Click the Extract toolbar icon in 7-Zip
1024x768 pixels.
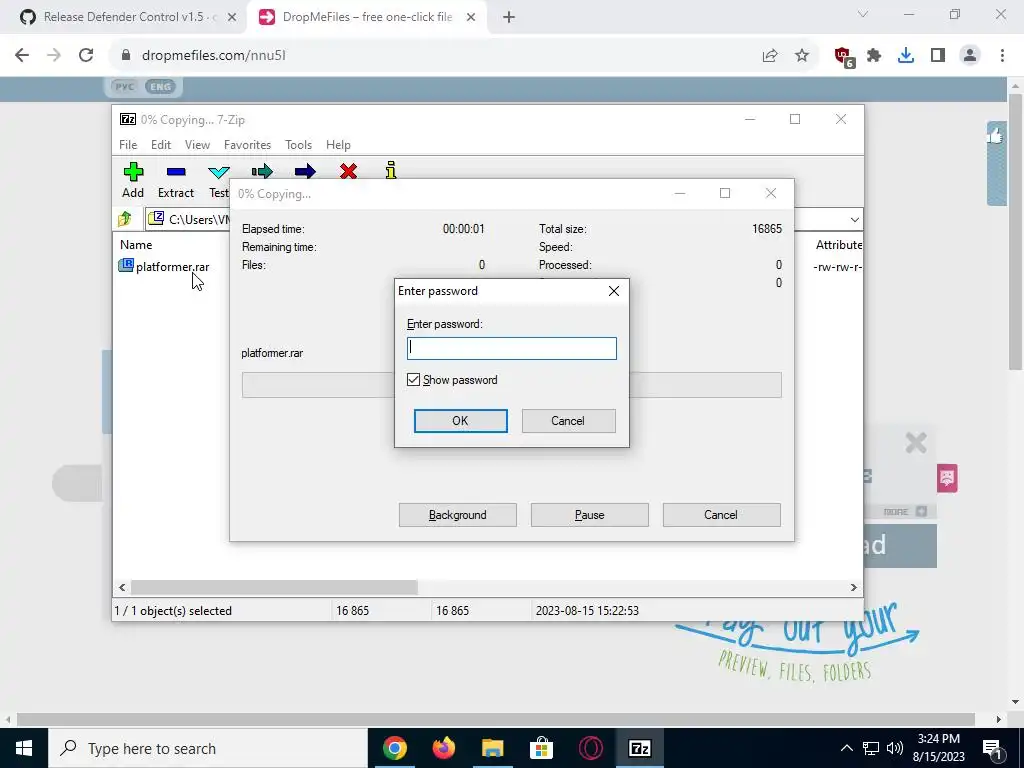click(x=176, y=172)
